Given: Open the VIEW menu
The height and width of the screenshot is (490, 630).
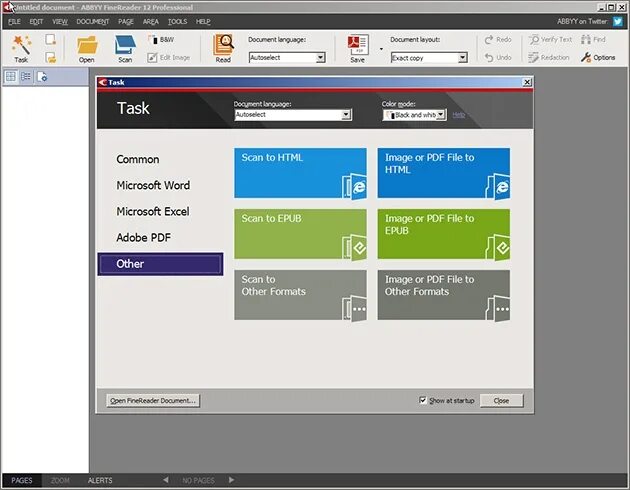Looking at the screenshot, I should [x=60, y=22].
